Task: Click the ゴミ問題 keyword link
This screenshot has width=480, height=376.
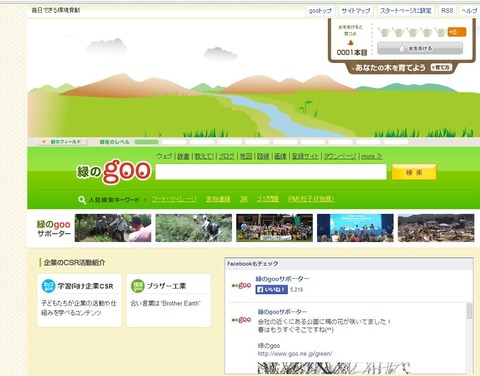Action: [x=268, y=199]
